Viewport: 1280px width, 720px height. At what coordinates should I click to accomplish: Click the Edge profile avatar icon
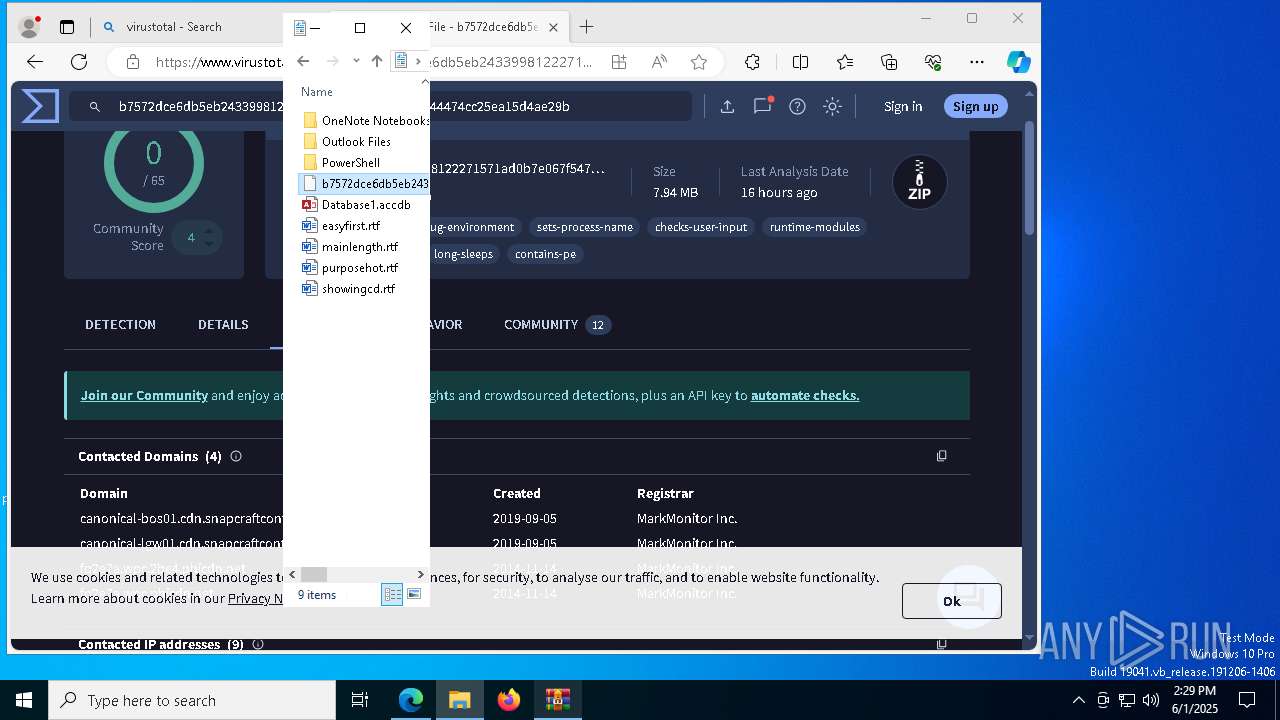click(30, 27)
